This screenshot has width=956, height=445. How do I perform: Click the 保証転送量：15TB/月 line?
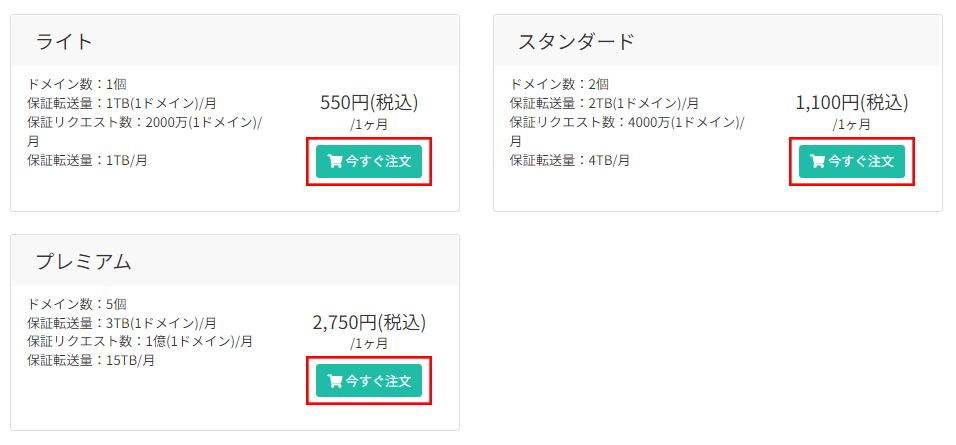coord(91,360)
